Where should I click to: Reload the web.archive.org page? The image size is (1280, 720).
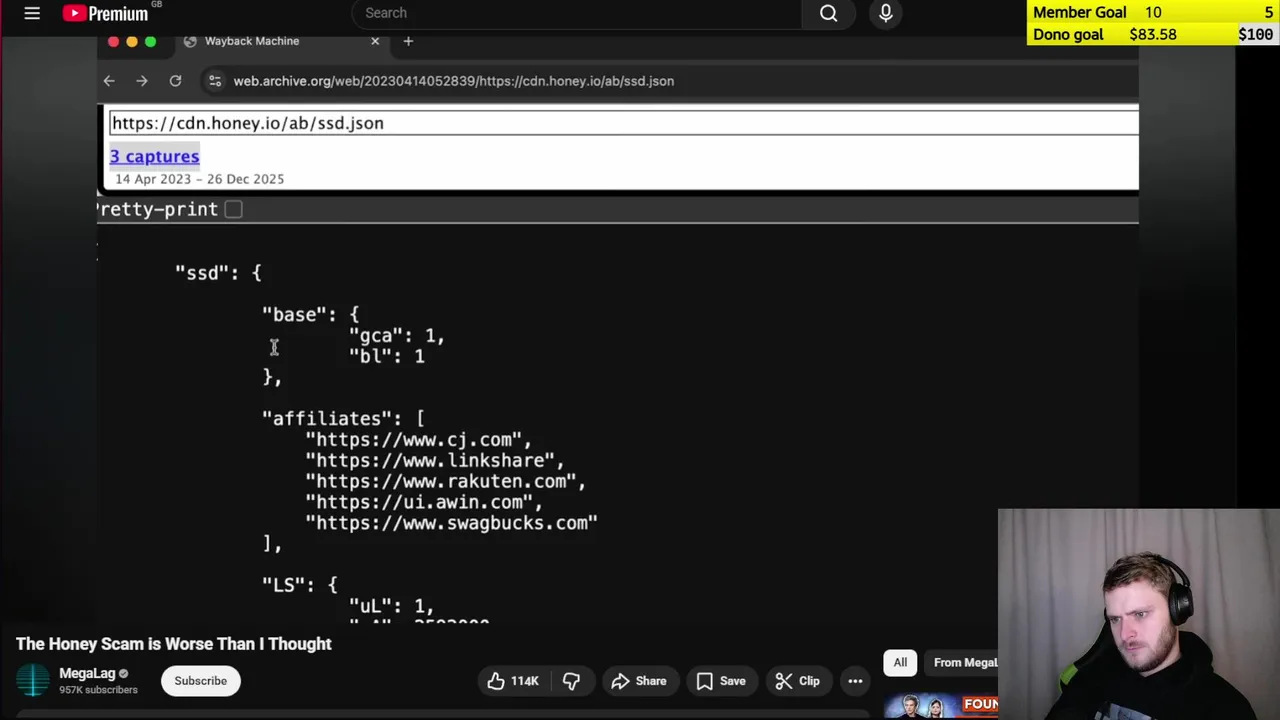(176, 81)
